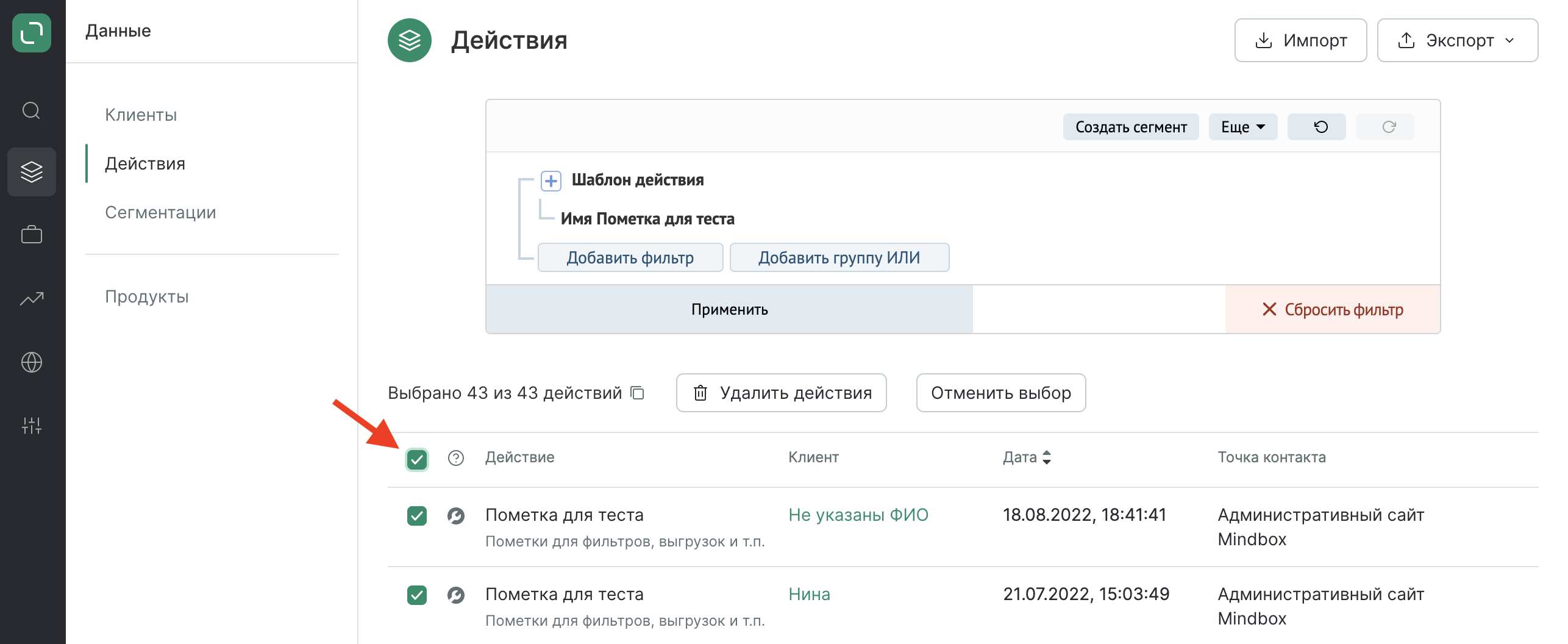Uncheck the row with Не указаны ФИО
The width and height of the screenshot is (1568, 644).
pos(417,516)
